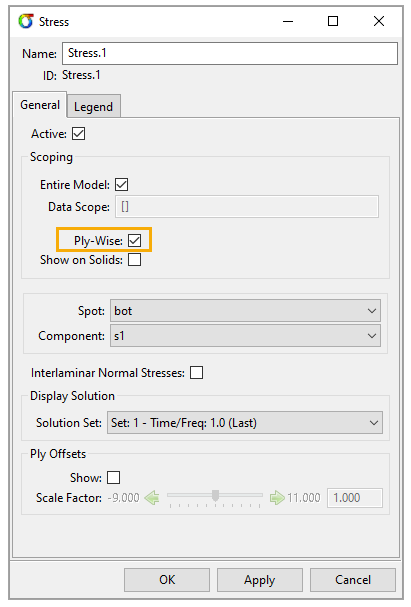Toggle the Entire Model checkbox
411x607 pixels.
[x=122, y=185]
